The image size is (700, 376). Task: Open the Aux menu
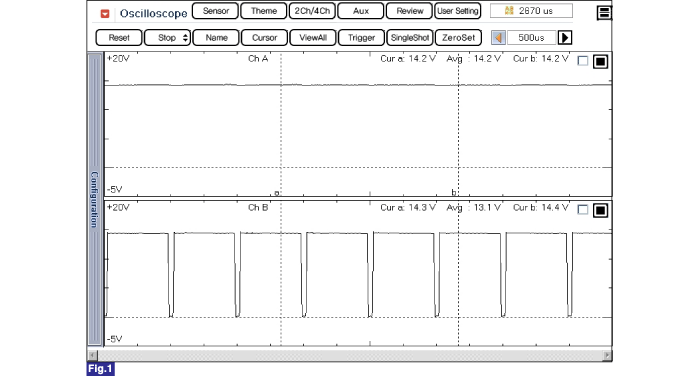coord(361,11)
